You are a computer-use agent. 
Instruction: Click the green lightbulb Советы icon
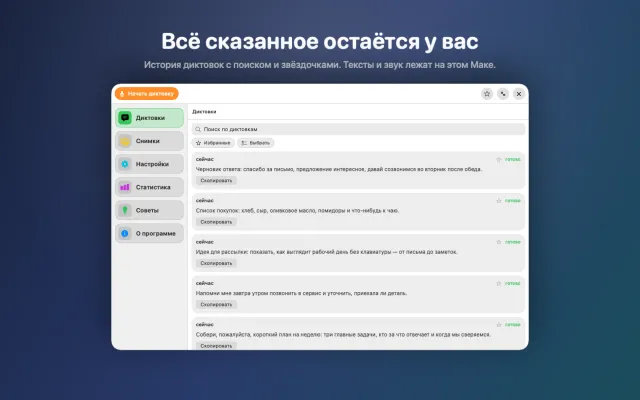125,210
